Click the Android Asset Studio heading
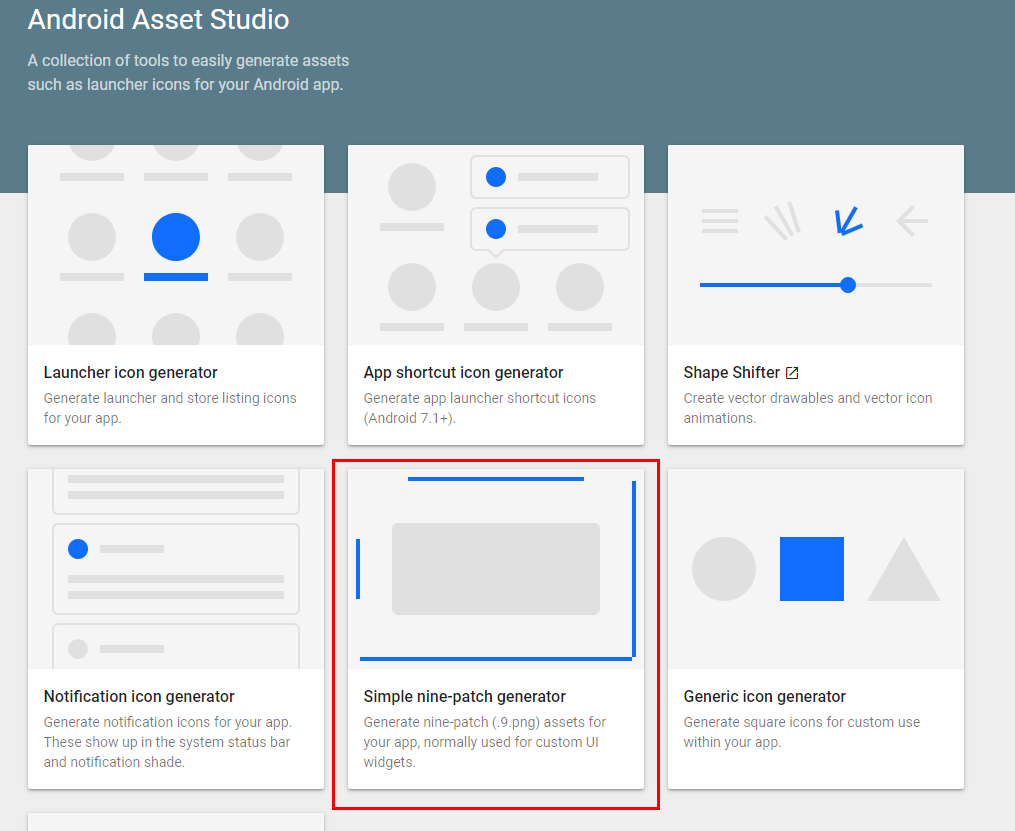This screenshot has width=1015, height=831. [x=159, y=19]
